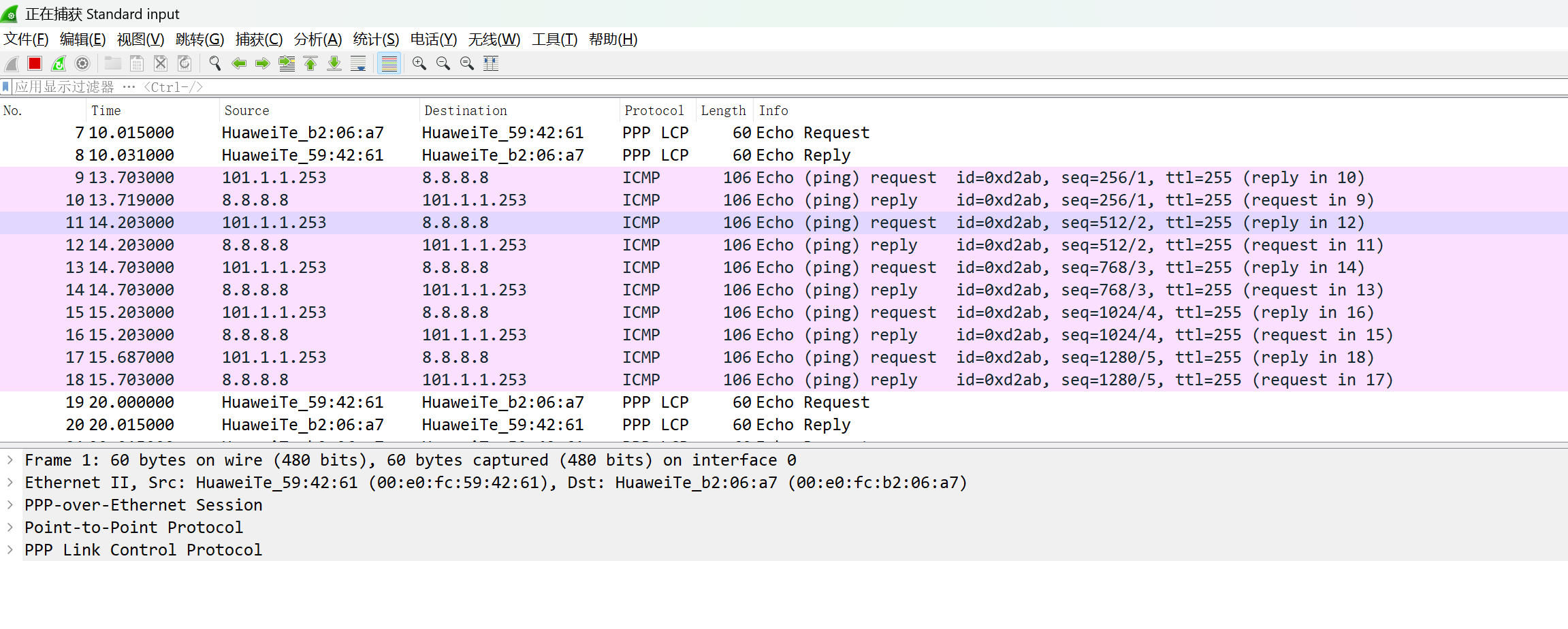Image resolution: width=1568 pixels, height=629 pixels.
Task: Click the find packet magnifier icon
Action: tap(215, 63)
